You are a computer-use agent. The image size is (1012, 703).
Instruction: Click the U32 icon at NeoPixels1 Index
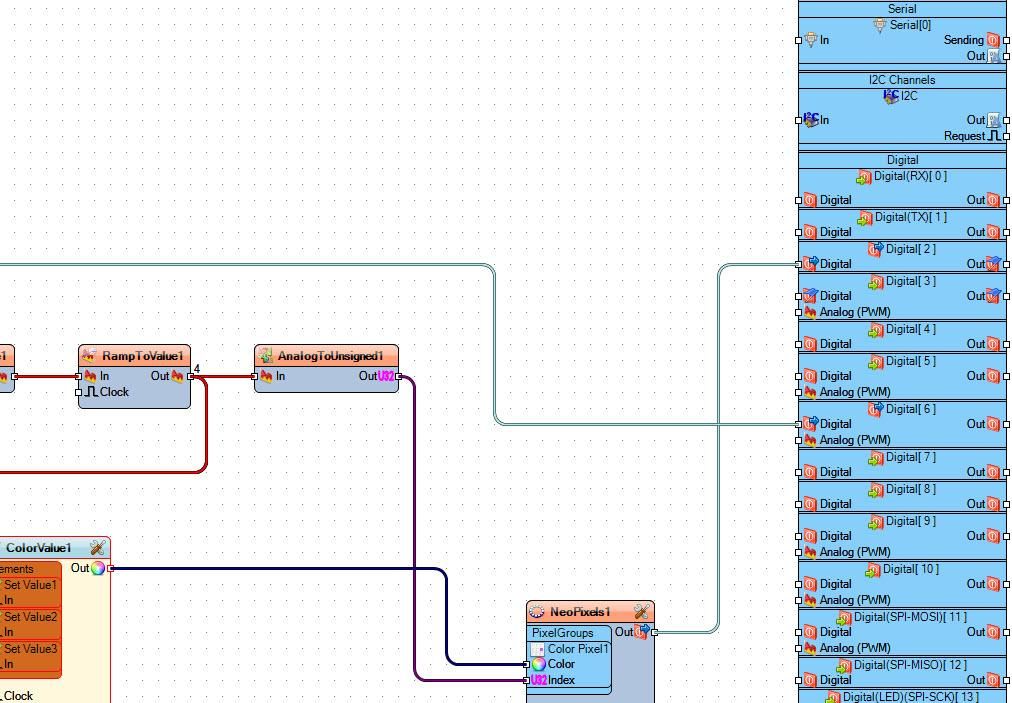538,680
